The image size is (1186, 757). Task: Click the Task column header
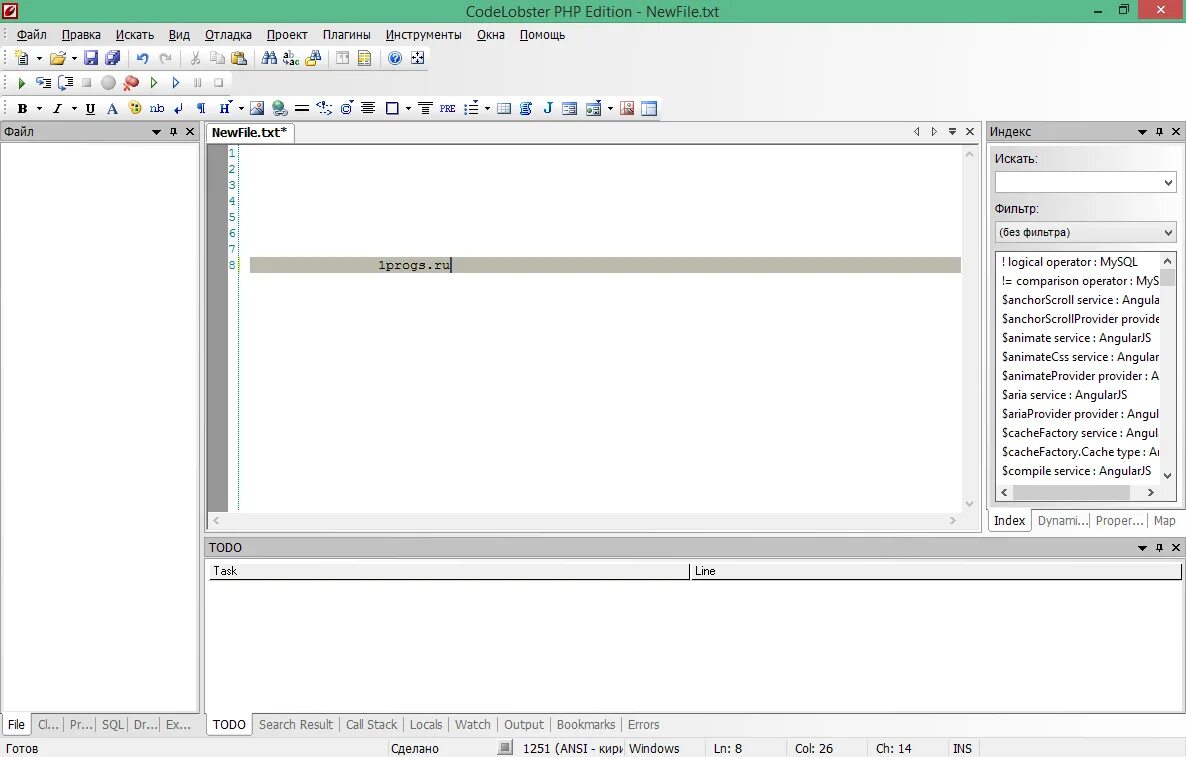coord(449,571)
